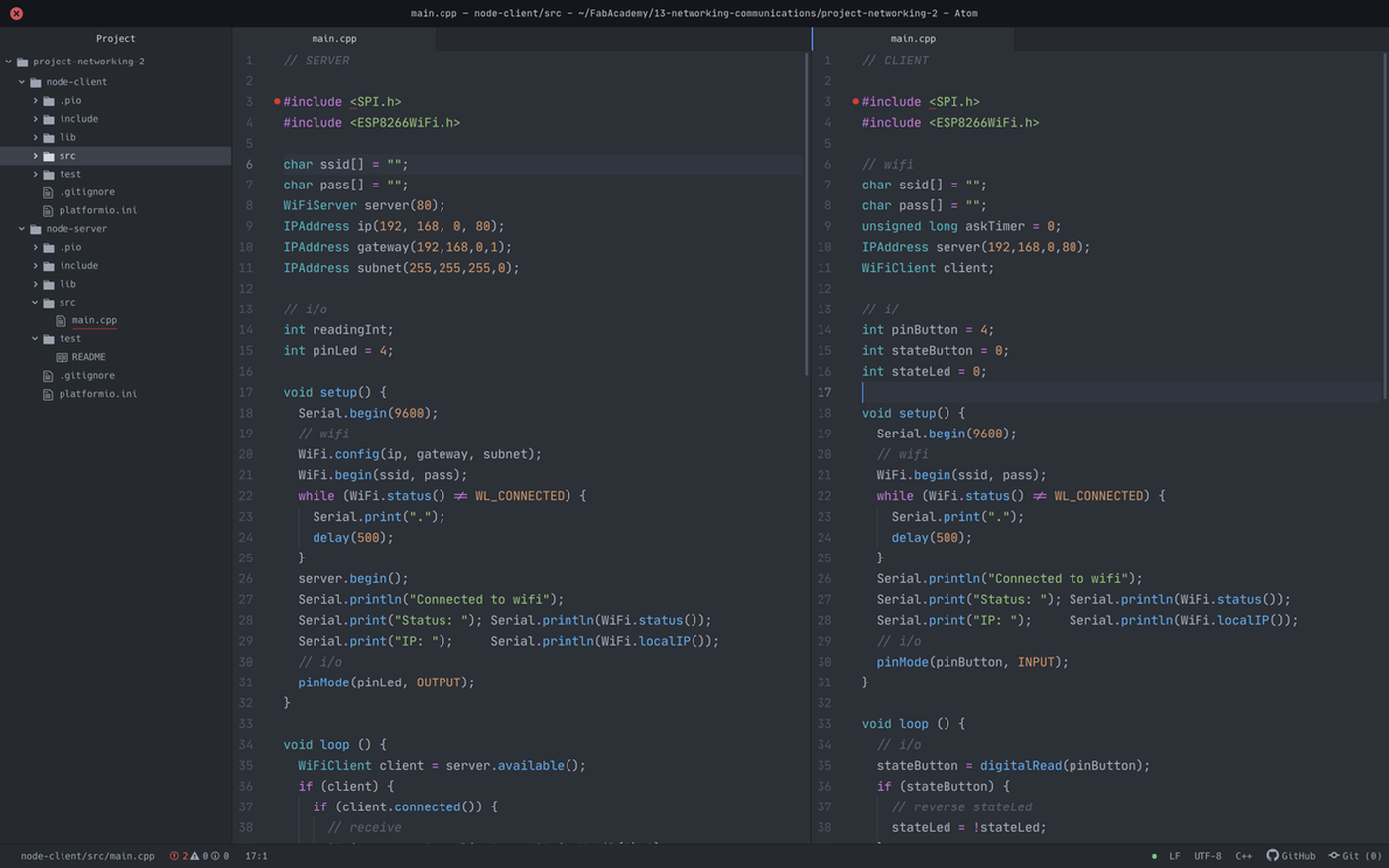Click line number 6 in the left pane gutter
1389x868 pixels.
(249, 165)
